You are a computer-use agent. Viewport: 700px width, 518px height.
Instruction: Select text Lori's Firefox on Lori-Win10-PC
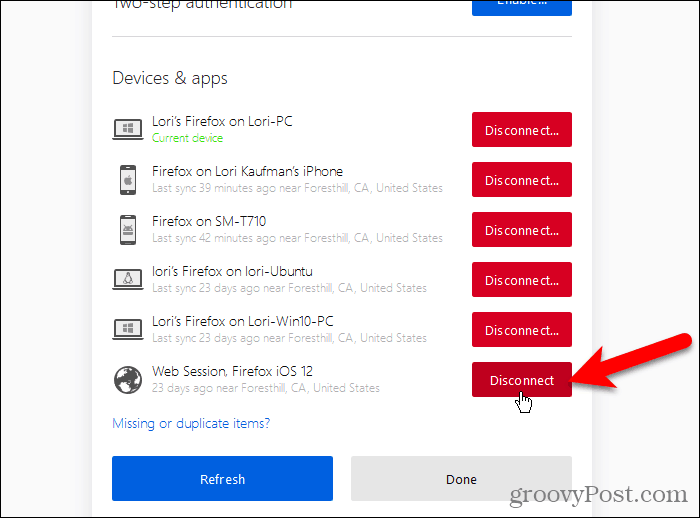click(242, 322)
